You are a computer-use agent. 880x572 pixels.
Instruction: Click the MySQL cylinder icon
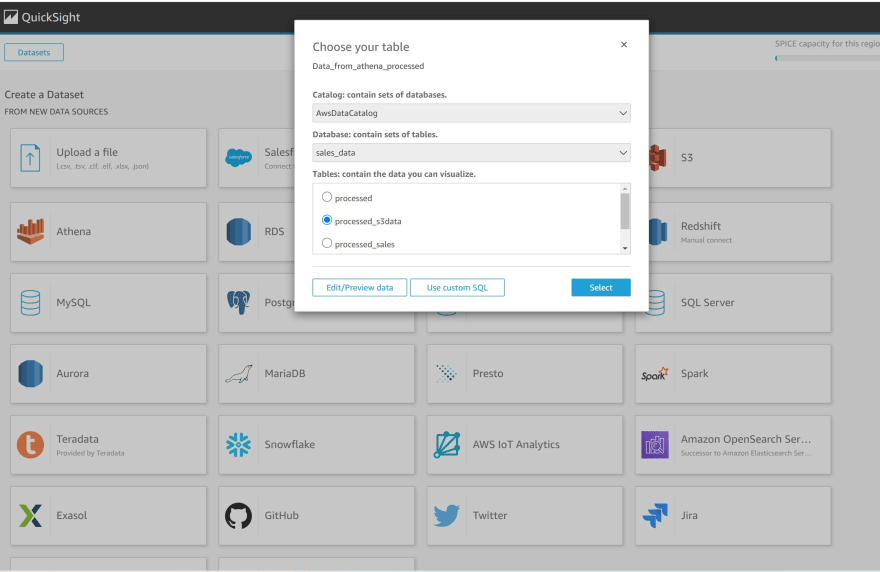coord(30,303)
